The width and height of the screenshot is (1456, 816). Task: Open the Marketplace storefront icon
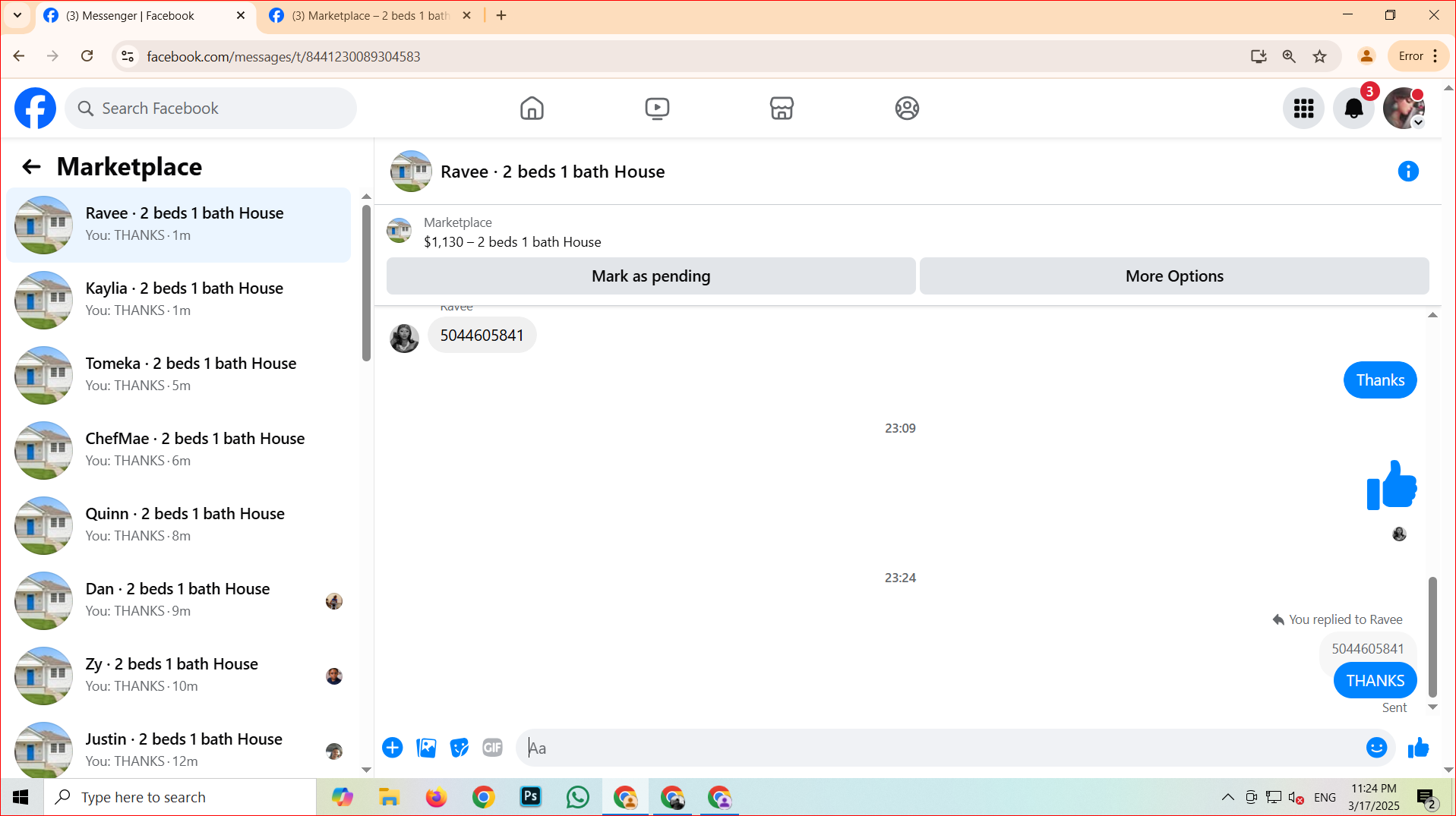(782, 109)
